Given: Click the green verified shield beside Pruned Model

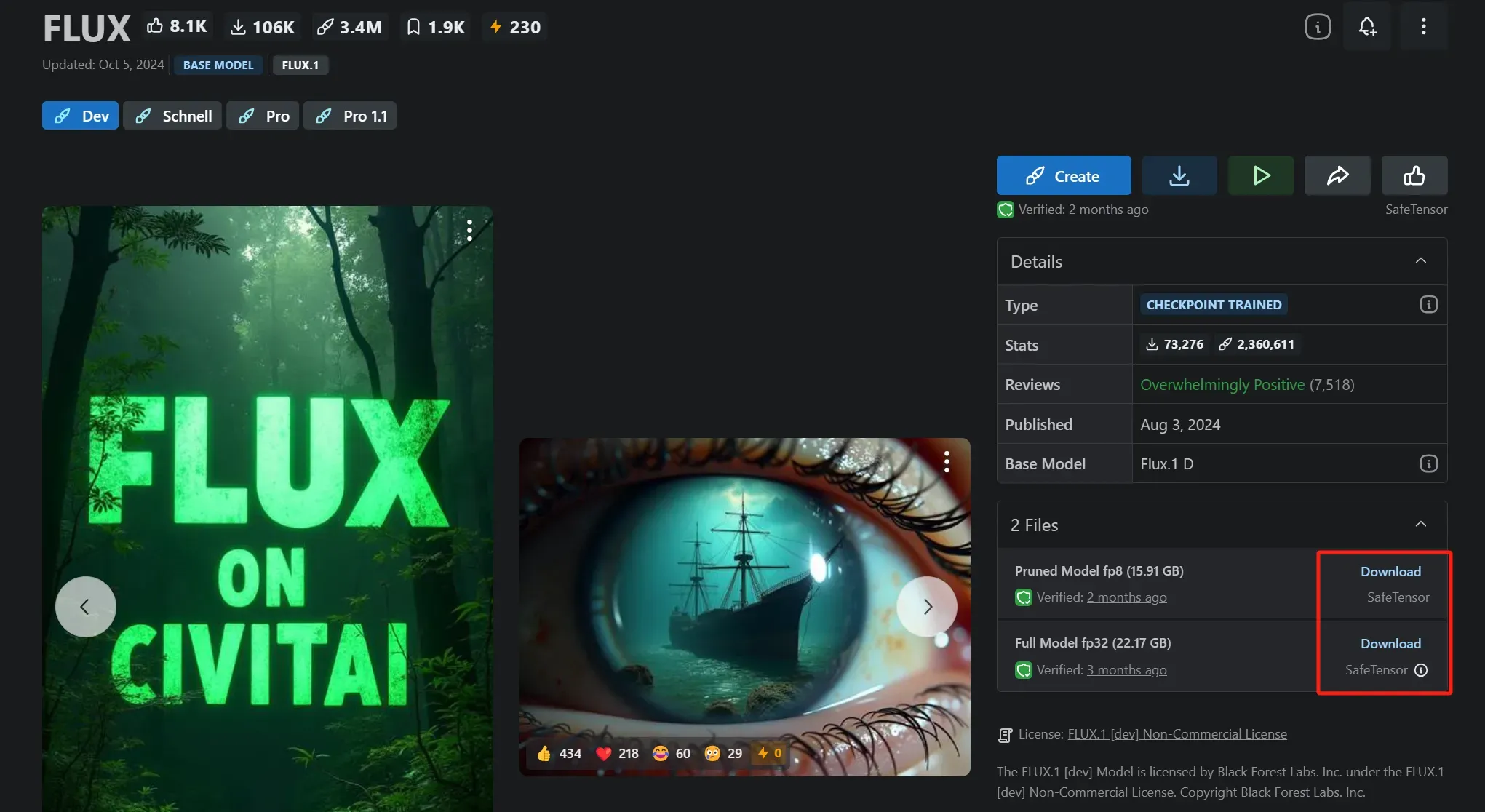Looking at the screenshot, I should [x=1024, y=597].
